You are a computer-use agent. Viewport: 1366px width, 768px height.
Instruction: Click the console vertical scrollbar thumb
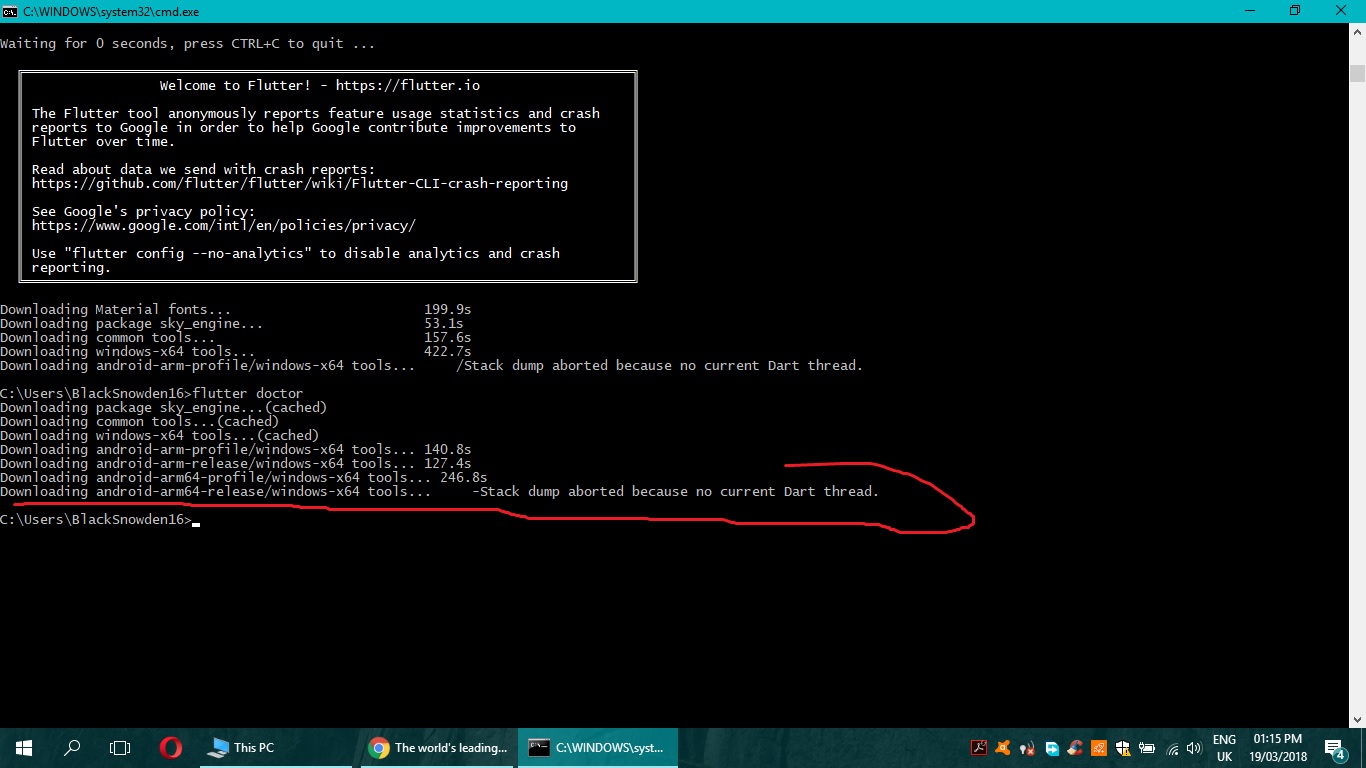[x=1357, y=73]
